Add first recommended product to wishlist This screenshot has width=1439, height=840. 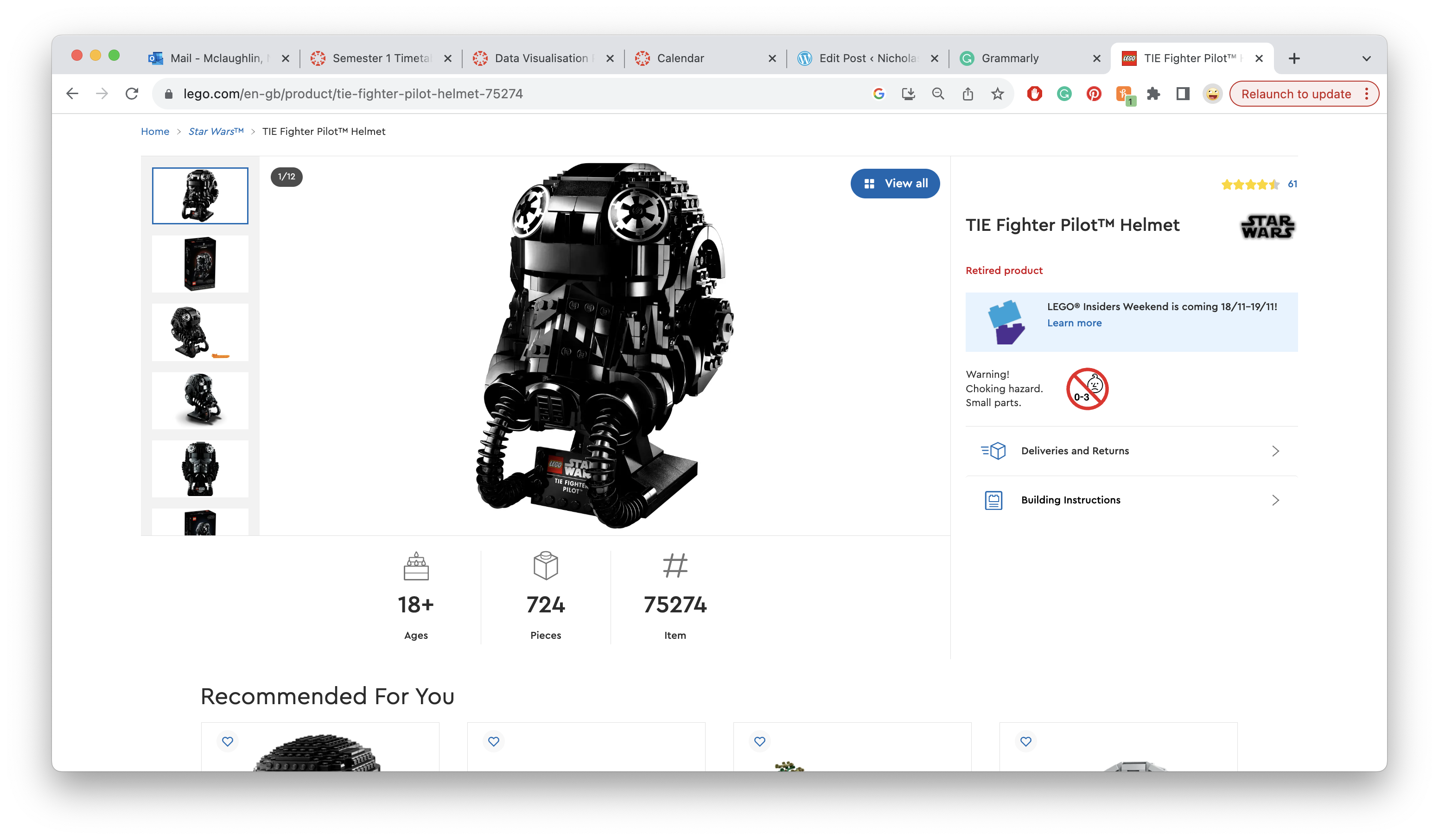[x=227, y=741]
